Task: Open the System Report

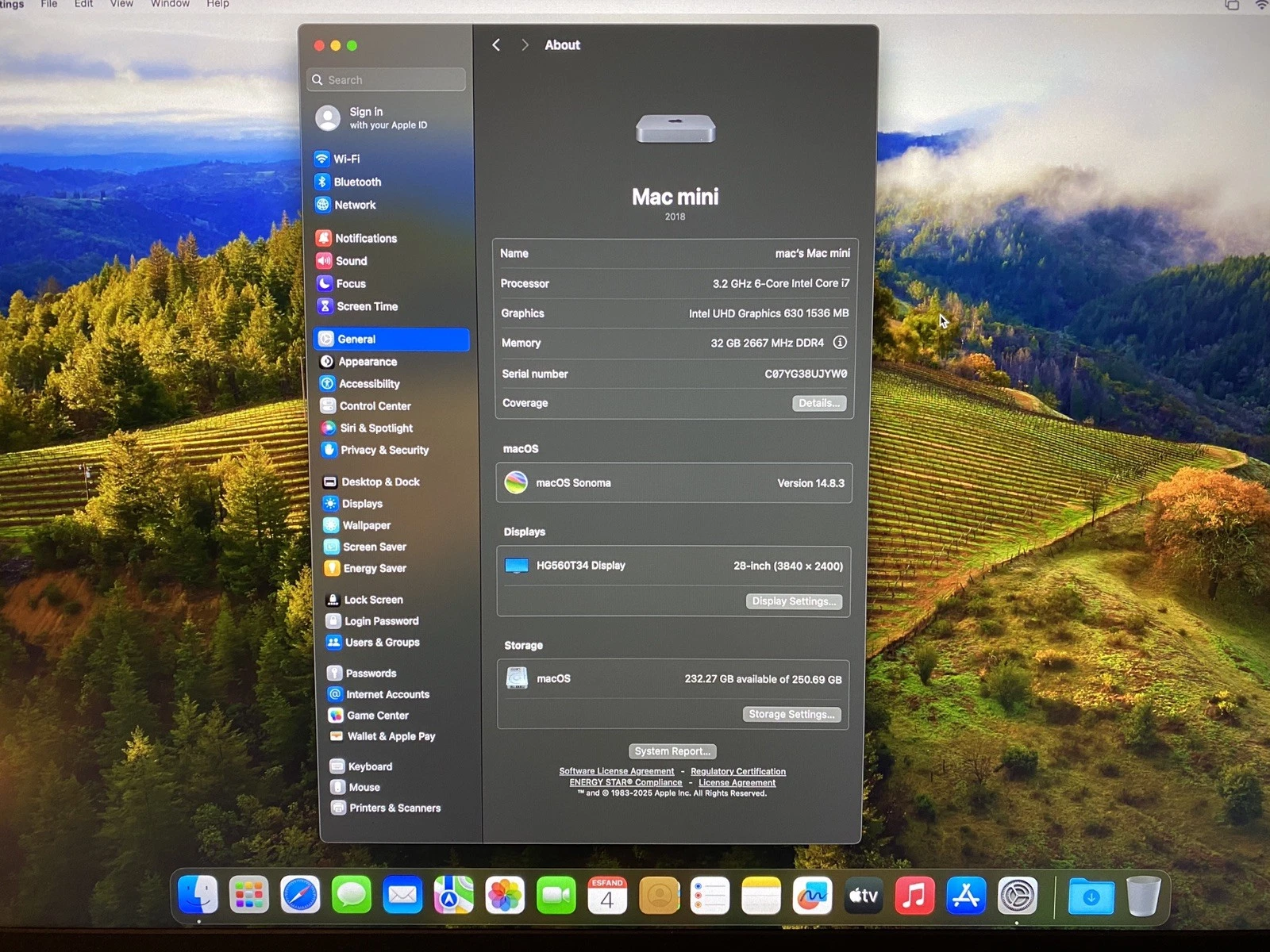Action: (672, 751)
